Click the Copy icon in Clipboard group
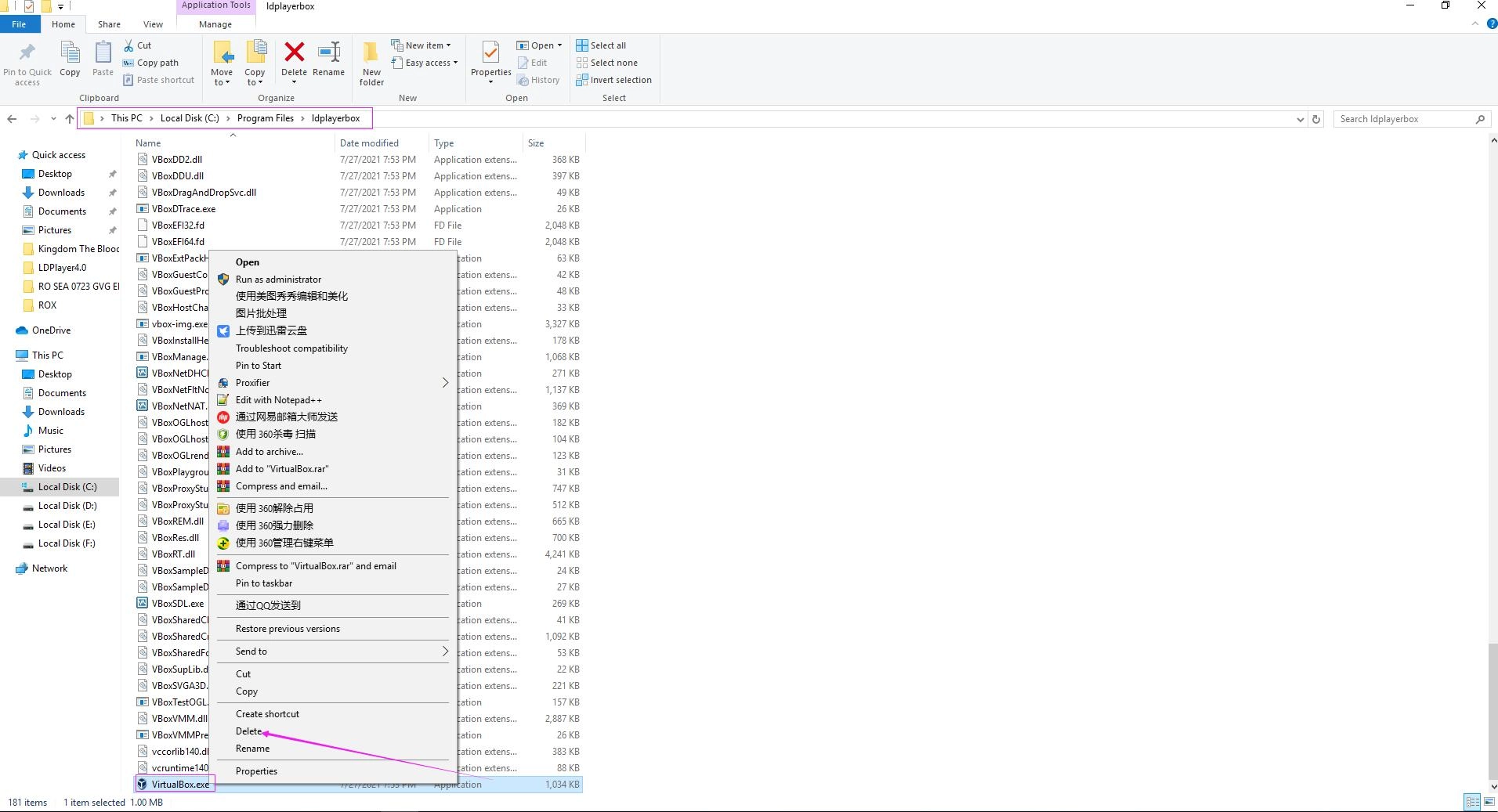This screenshot has height=812, width=1498. point(70,52)
